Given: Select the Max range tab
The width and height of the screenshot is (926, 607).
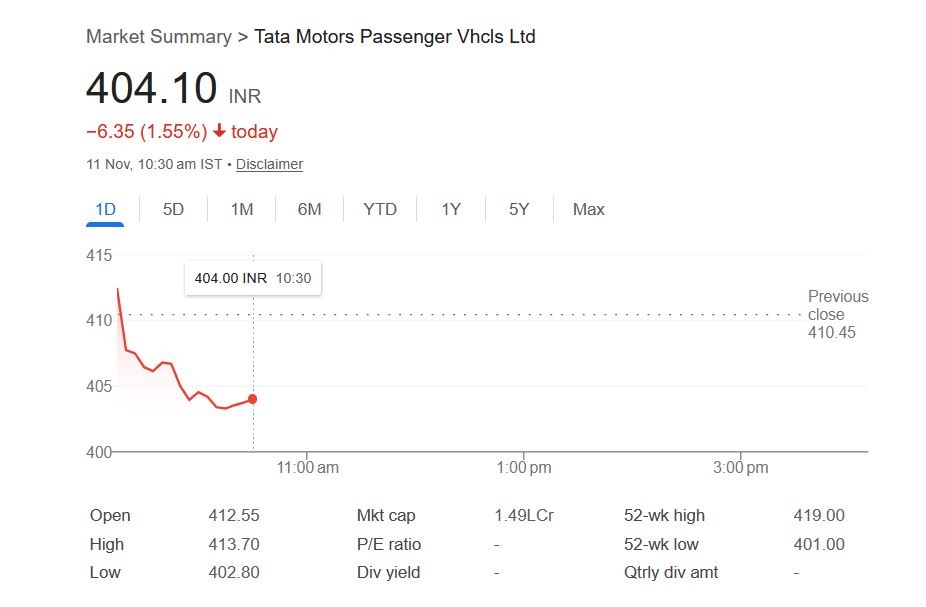Looking at the screenshot, I should point(588,209).
